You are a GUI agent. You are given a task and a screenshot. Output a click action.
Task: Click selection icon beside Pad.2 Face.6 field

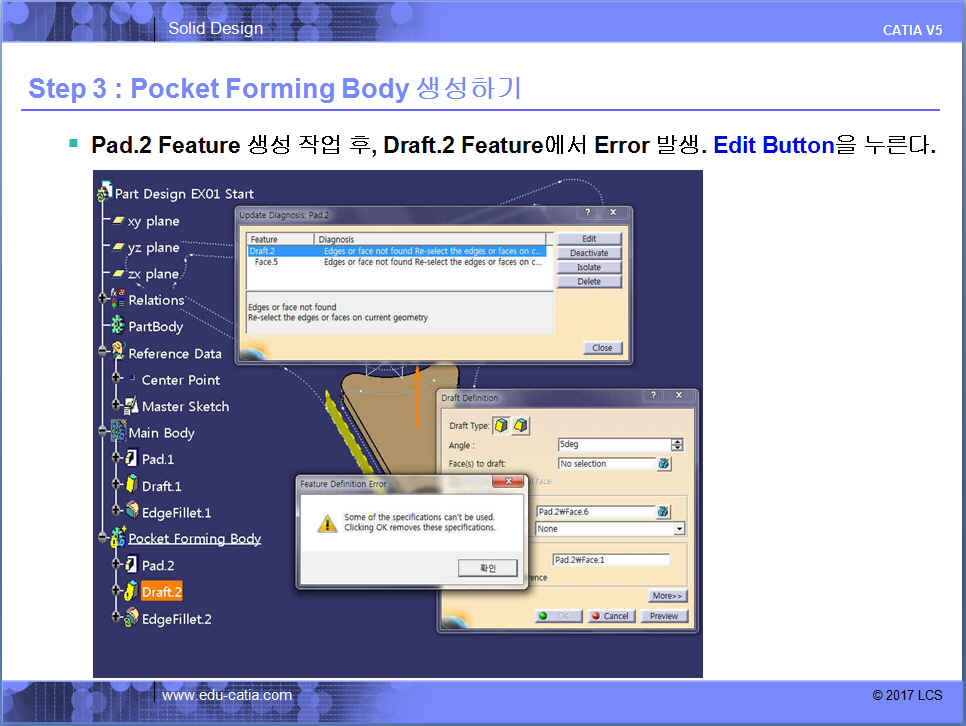(663, 512)
